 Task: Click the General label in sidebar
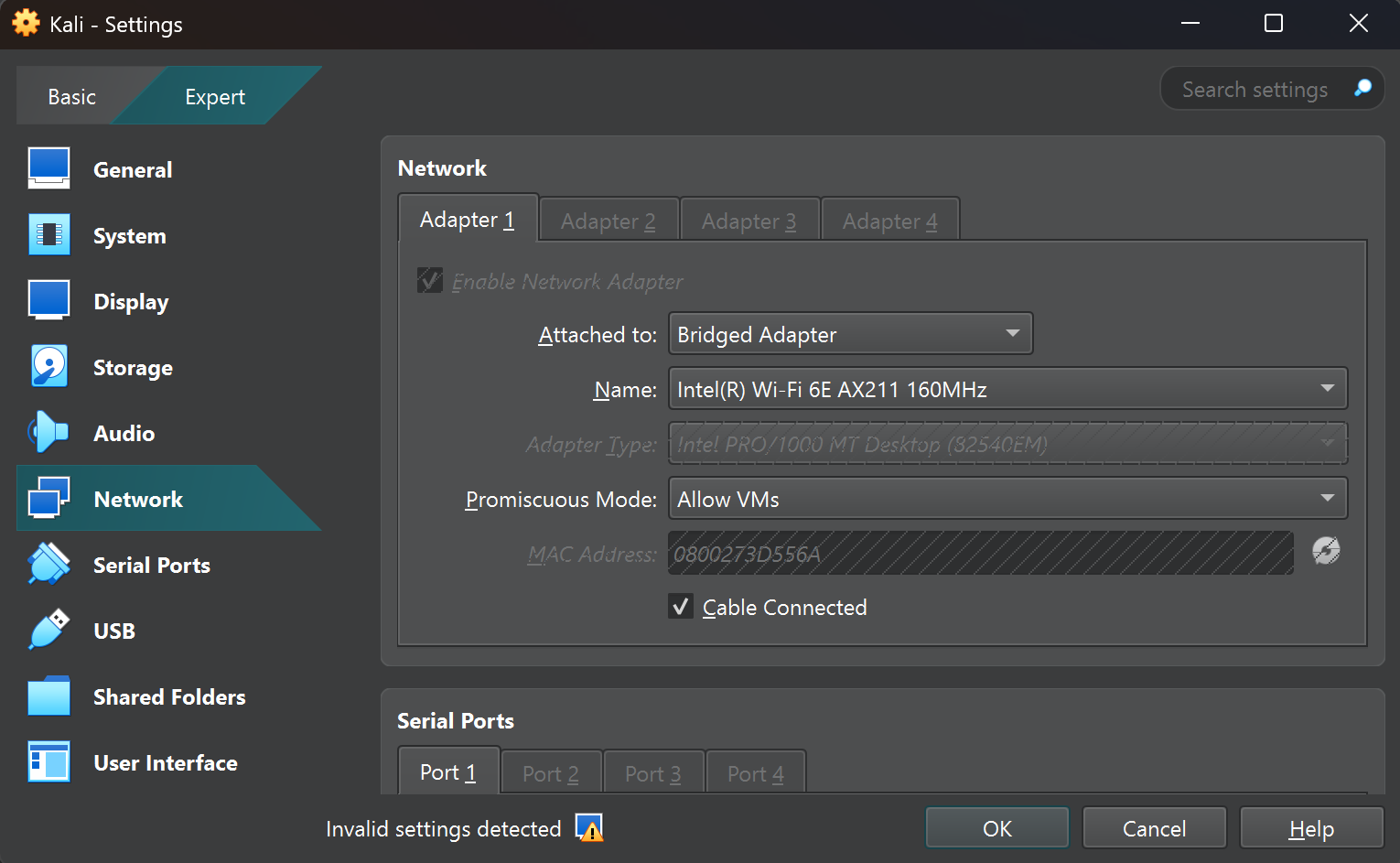pyautogui.click(x=133, y=170)
